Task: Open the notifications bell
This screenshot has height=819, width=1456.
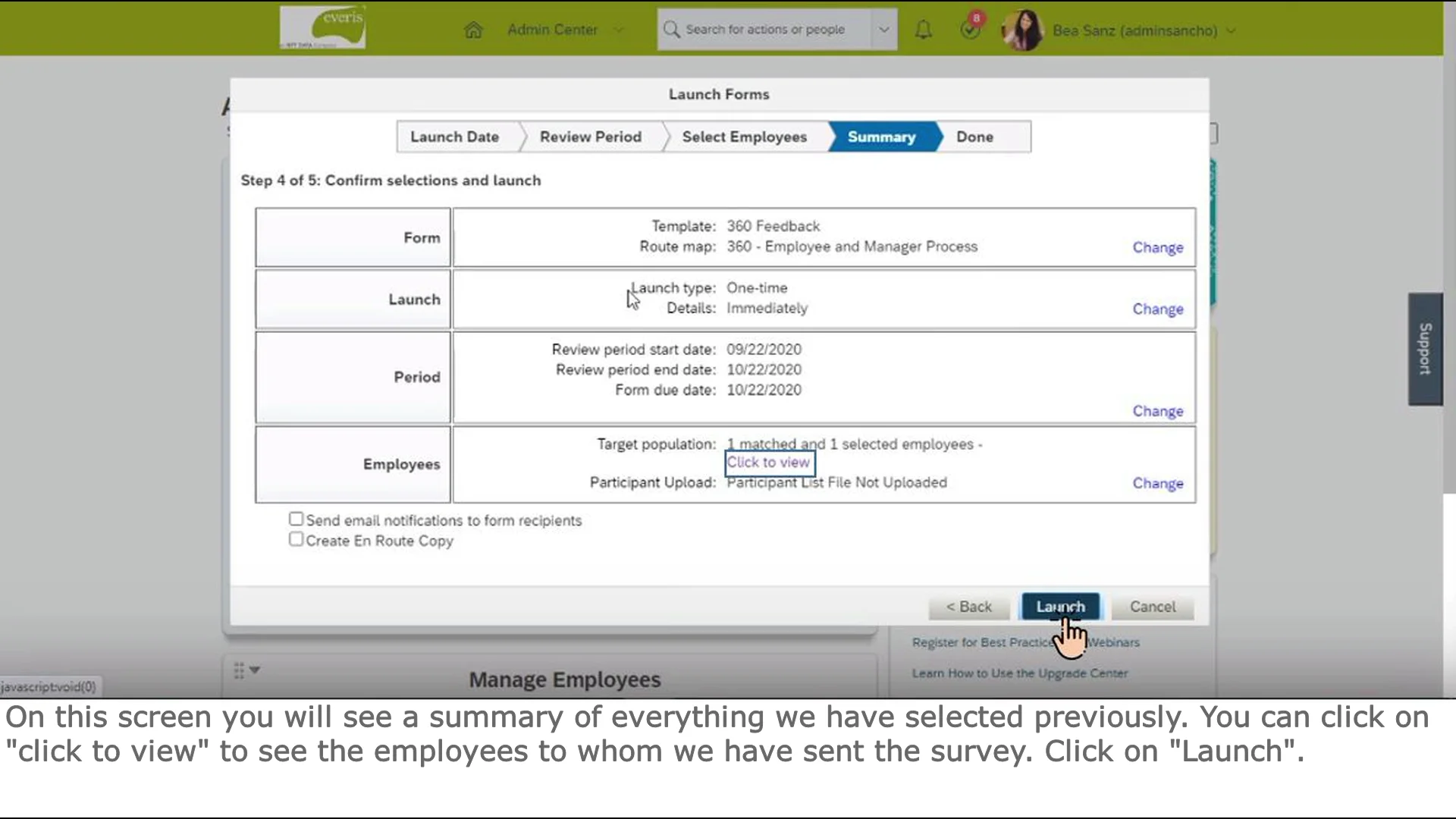Action: click(x=924, y=29)
